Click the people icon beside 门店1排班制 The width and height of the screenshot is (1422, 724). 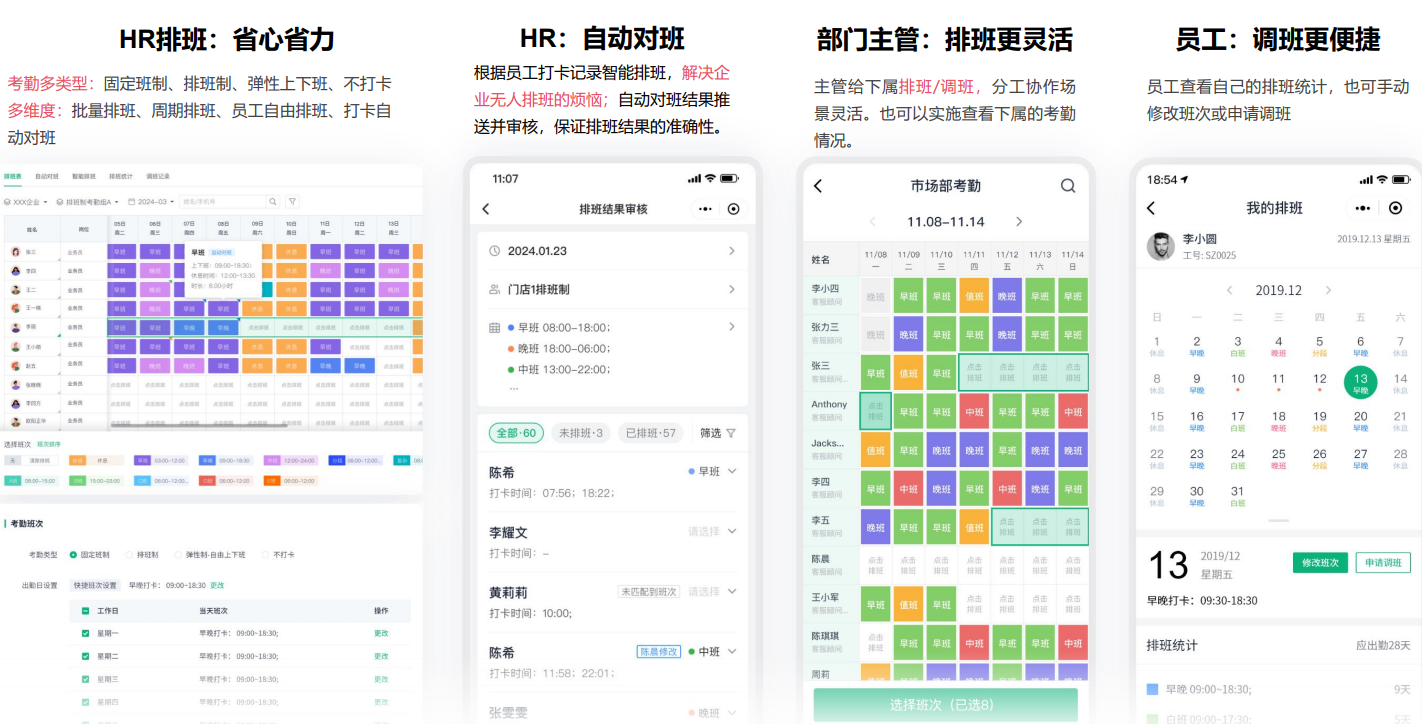point(494,289)
